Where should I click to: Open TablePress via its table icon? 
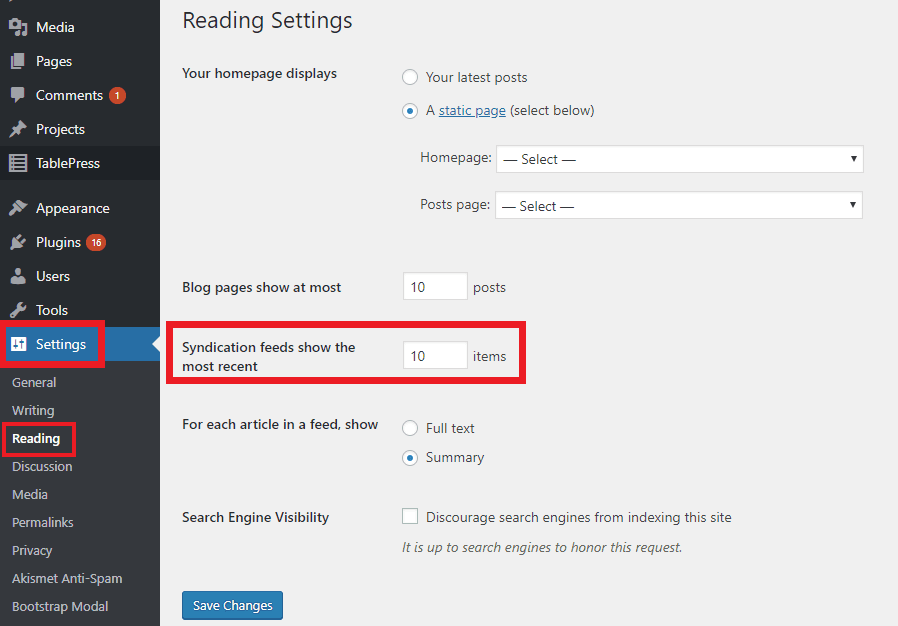coord(18,163)
